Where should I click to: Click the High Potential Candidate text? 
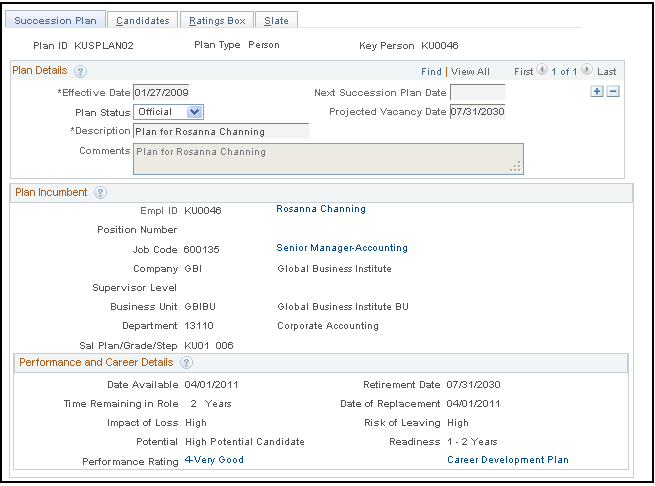click(x=245, y=442)
